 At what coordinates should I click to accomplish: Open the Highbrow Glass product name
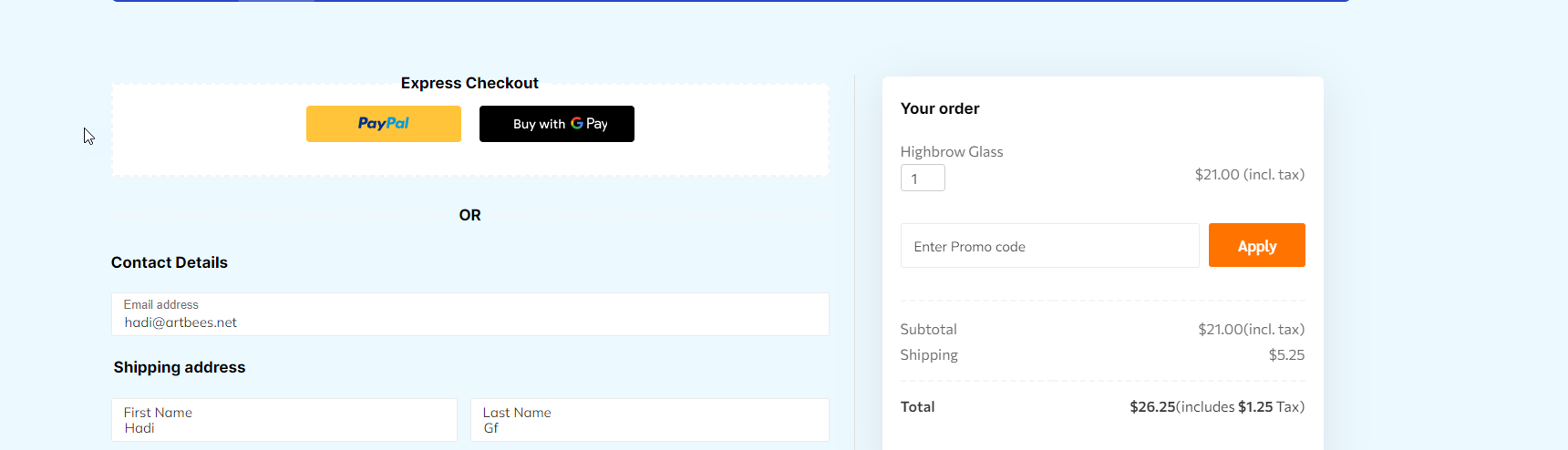952,152
